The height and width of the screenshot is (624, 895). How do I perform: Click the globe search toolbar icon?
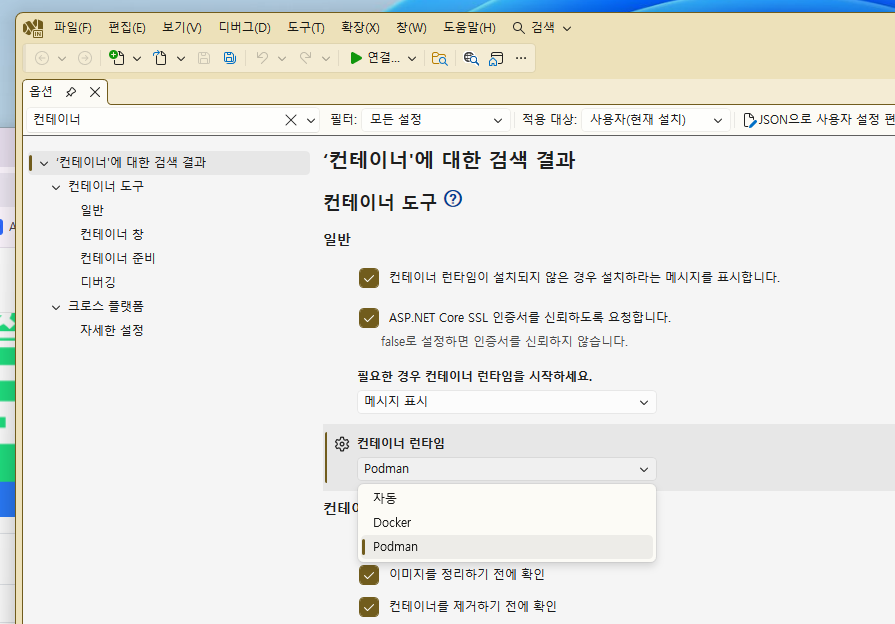[471, 58]
